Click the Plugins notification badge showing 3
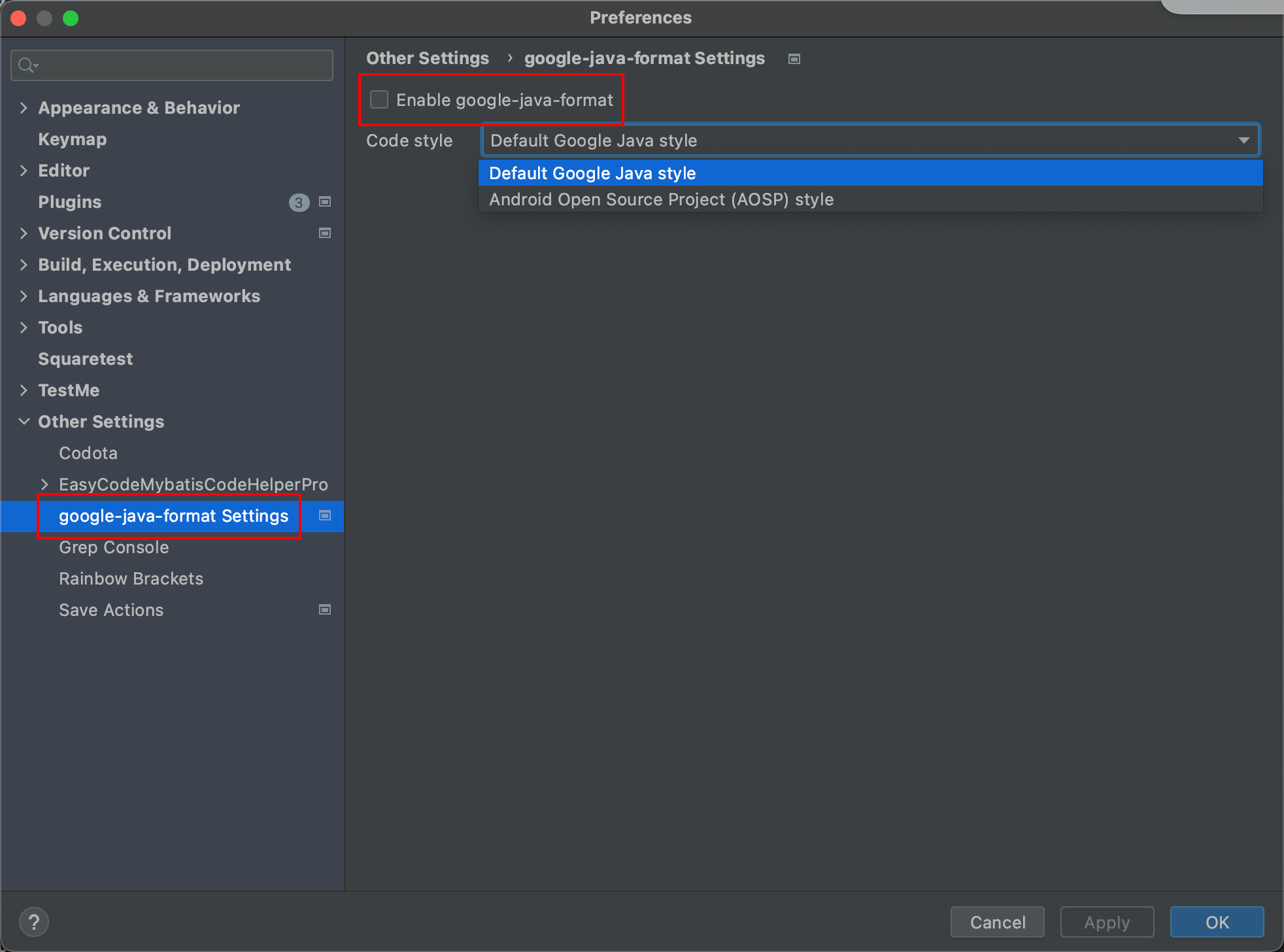The width and height of the screenshot is (1284, 952). tap(299, 203)
